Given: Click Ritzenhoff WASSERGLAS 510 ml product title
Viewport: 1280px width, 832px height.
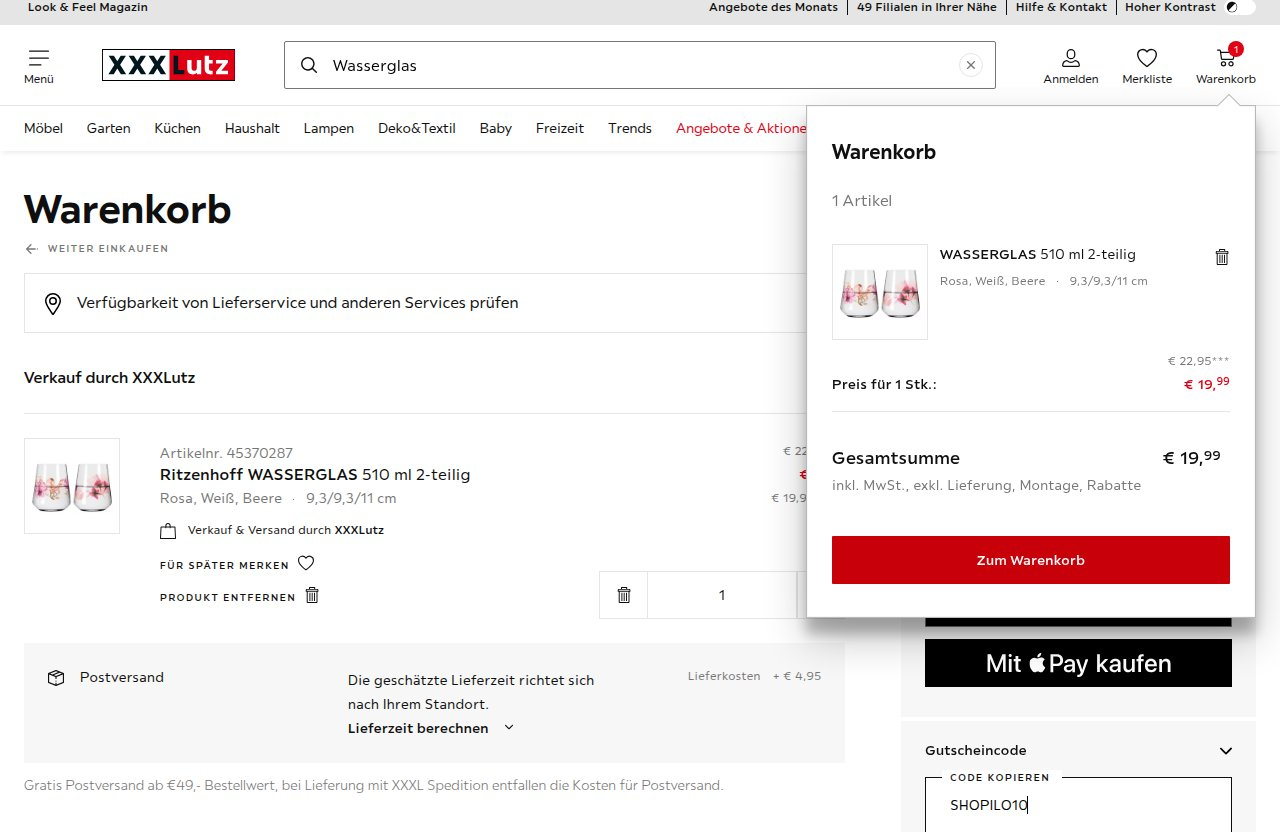Looking at the screenshot, I should click(315, 474).
